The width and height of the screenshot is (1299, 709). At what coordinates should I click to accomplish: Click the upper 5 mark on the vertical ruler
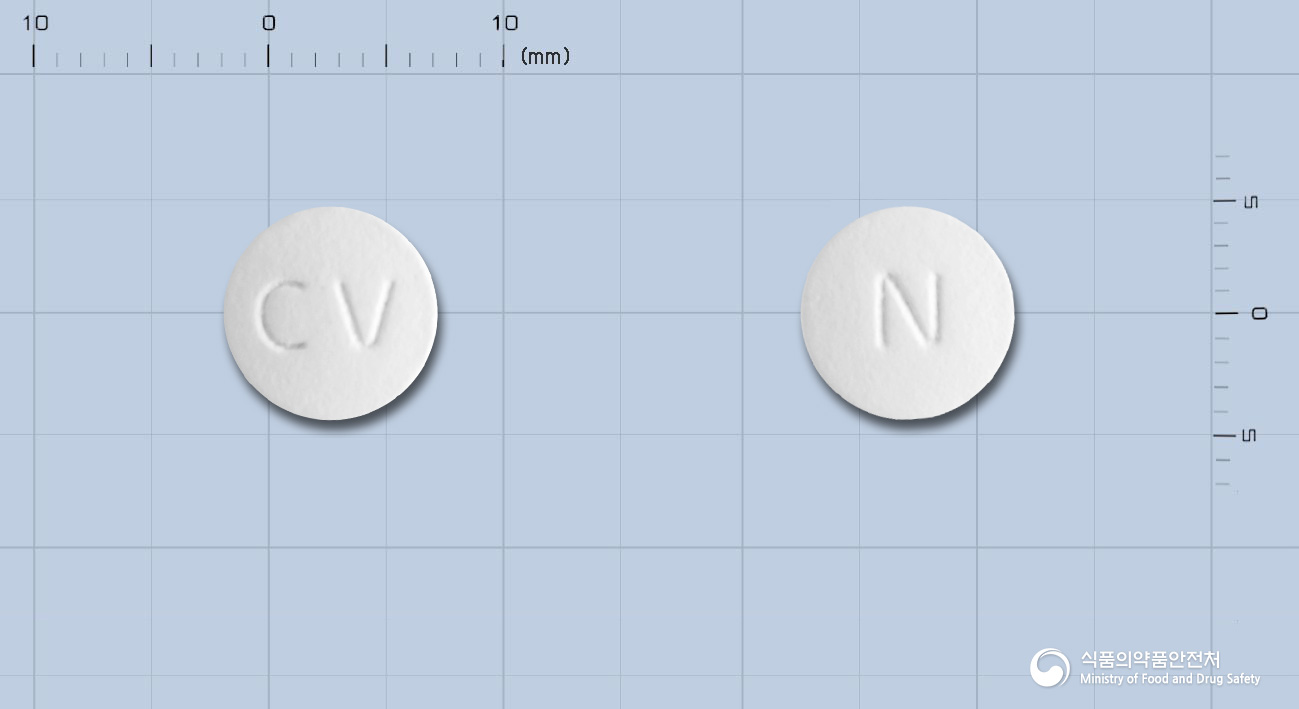pos(1250,202)
